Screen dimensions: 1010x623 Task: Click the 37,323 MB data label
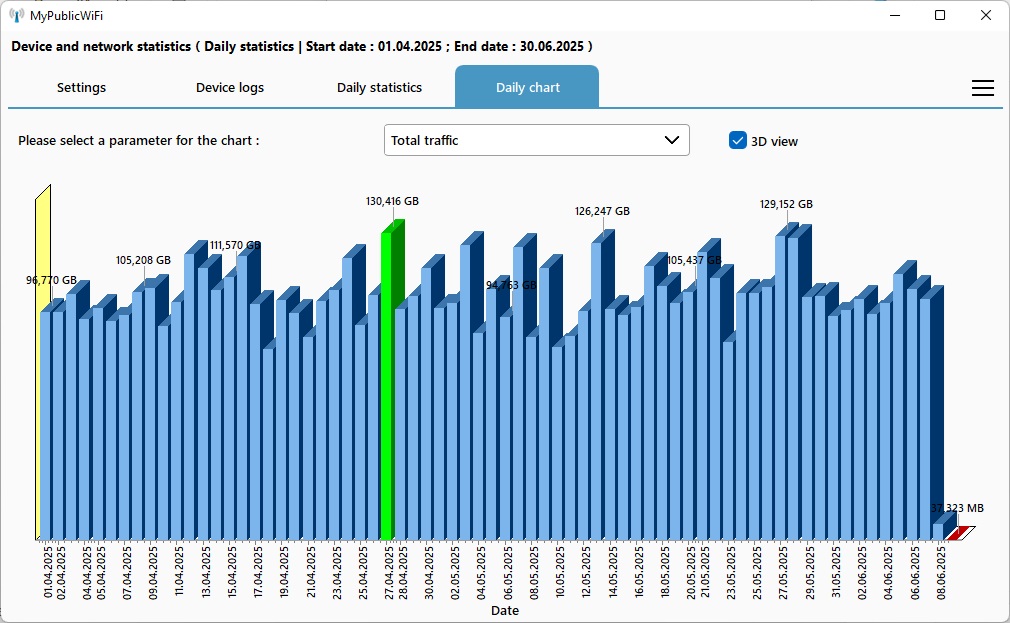point(957,509)
